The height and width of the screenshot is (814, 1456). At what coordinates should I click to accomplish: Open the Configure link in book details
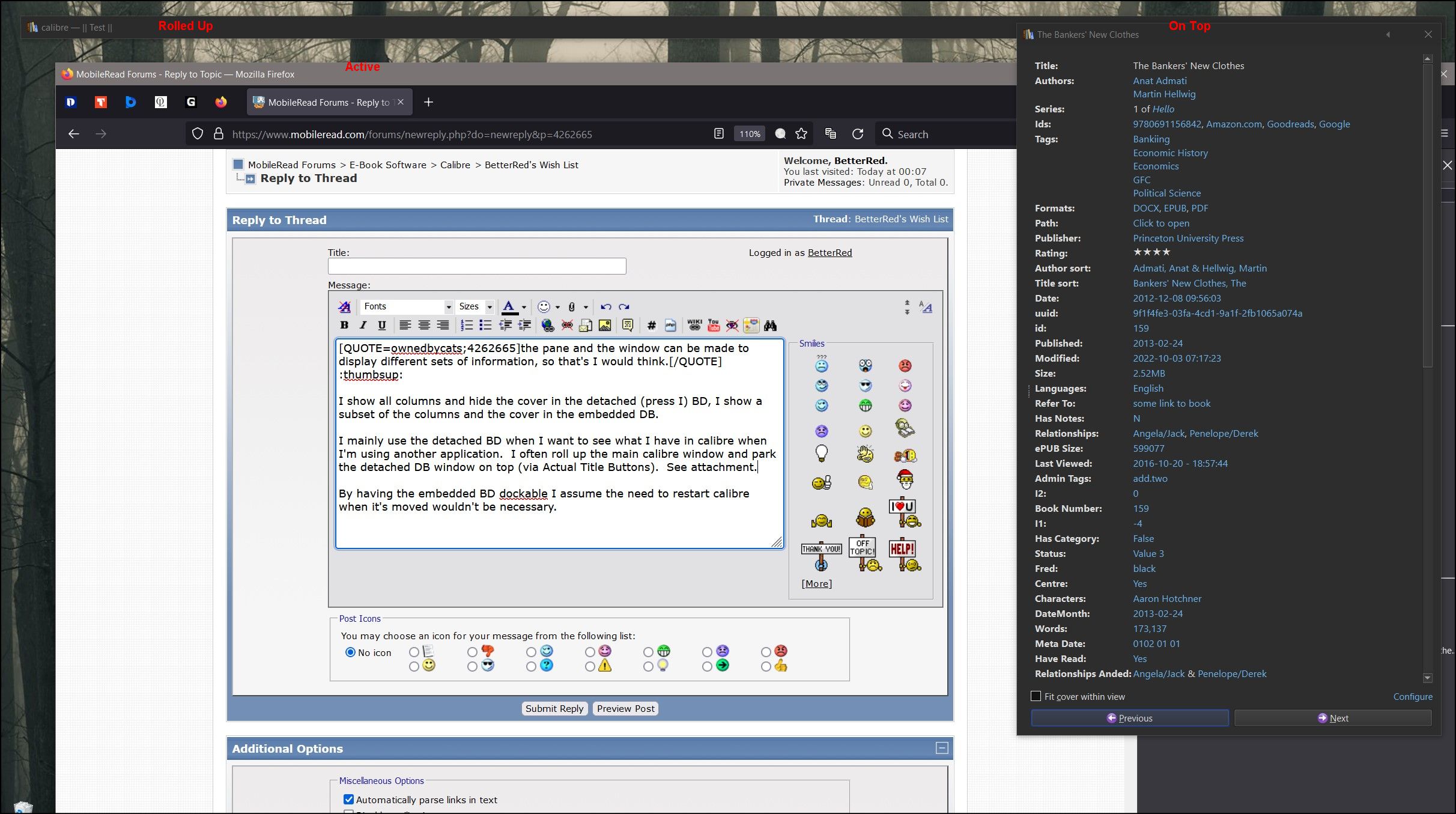[x=1412, y=696]
